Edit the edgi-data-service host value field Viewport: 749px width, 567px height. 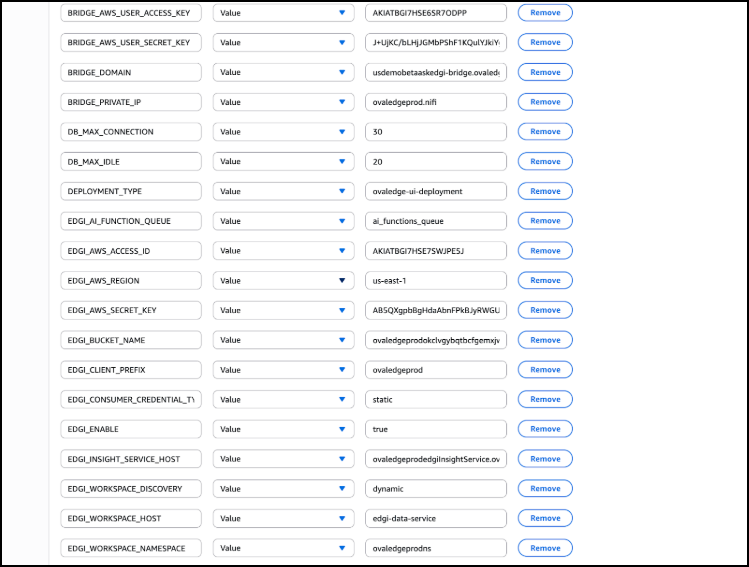pos(436,518)
